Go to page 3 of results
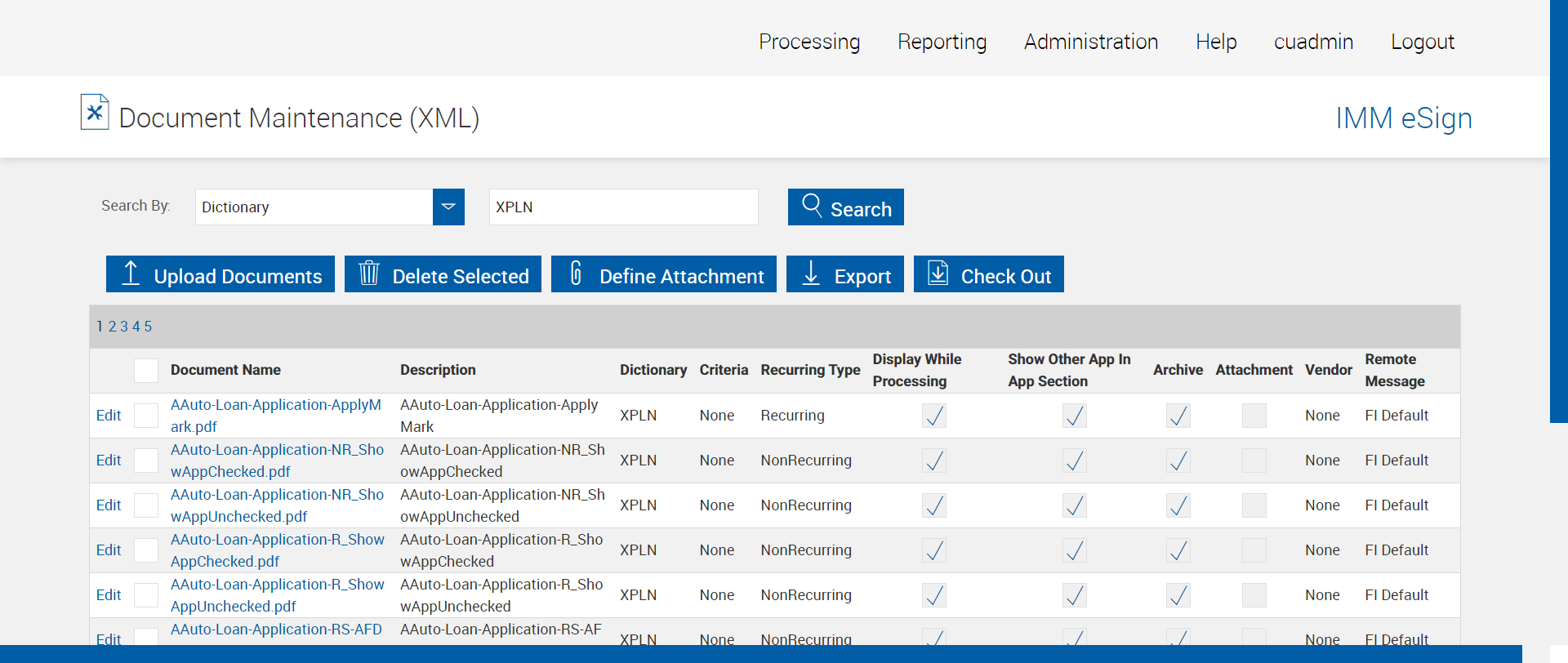This screenshot has height=663, width=1568. (x=124, y=327)
